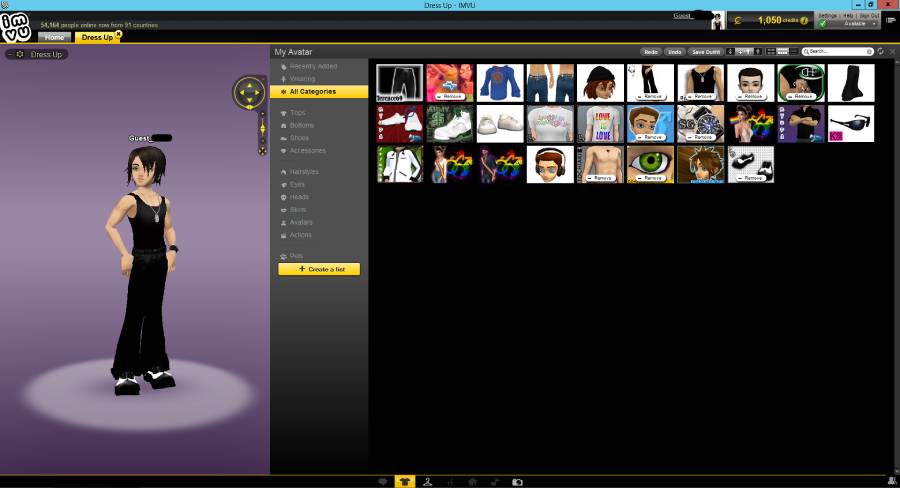Open the camera icon in the bottom bar
The image size is (900, 488).
(517, 482)
